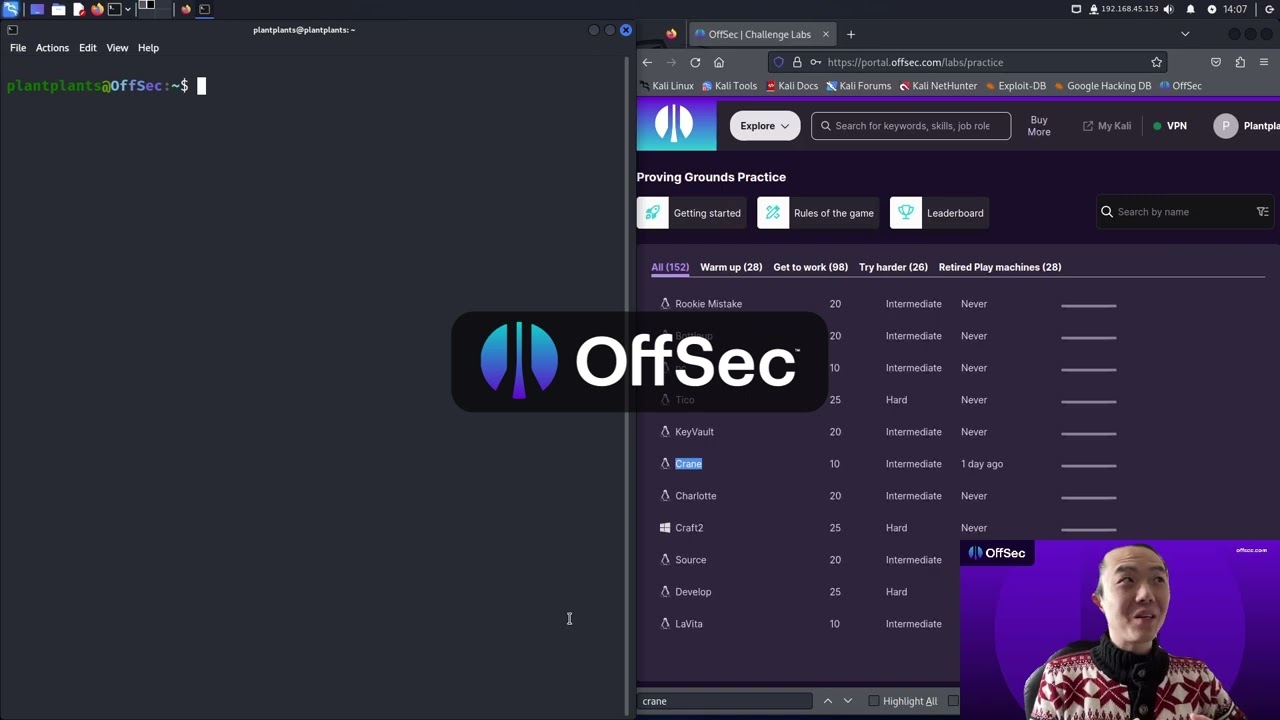This screenshot has width=1280, height=720.
Task: Open the KeyVault machine
Action: pos(694,432)
